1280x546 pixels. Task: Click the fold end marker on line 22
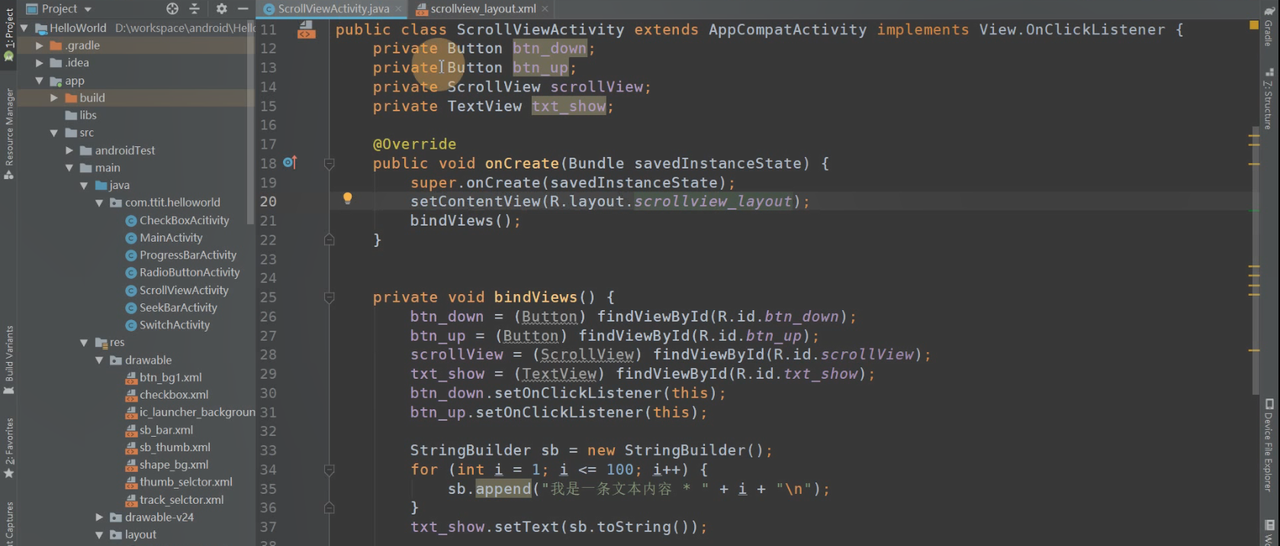[x=329, y=239]
